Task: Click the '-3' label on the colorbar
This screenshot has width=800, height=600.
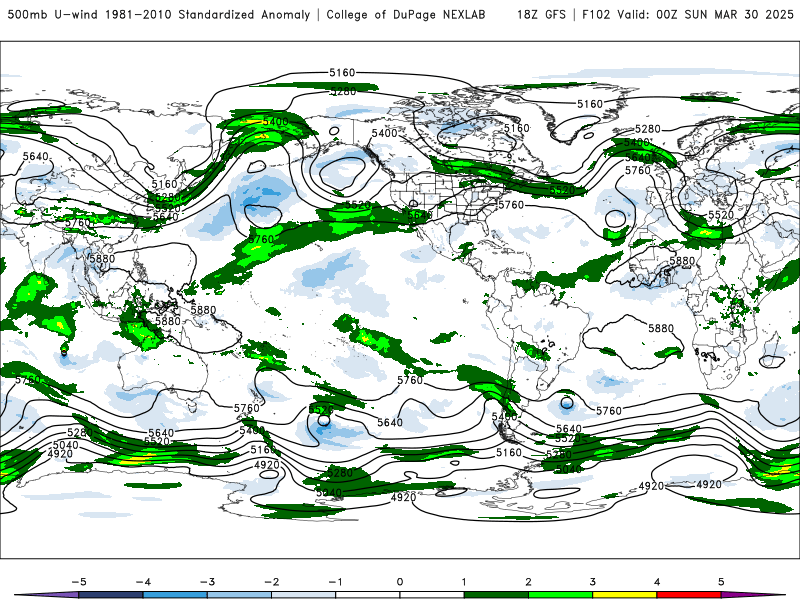Action: (207, 582)
